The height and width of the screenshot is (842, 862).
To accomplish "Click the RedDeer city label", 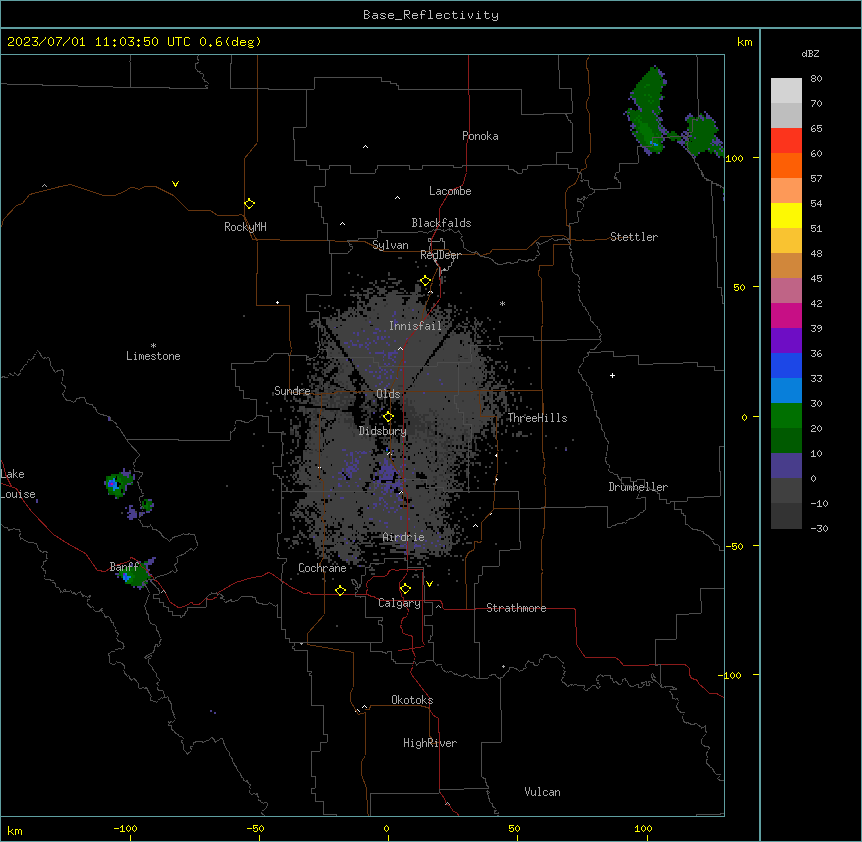I will click(x=440, y=255).
